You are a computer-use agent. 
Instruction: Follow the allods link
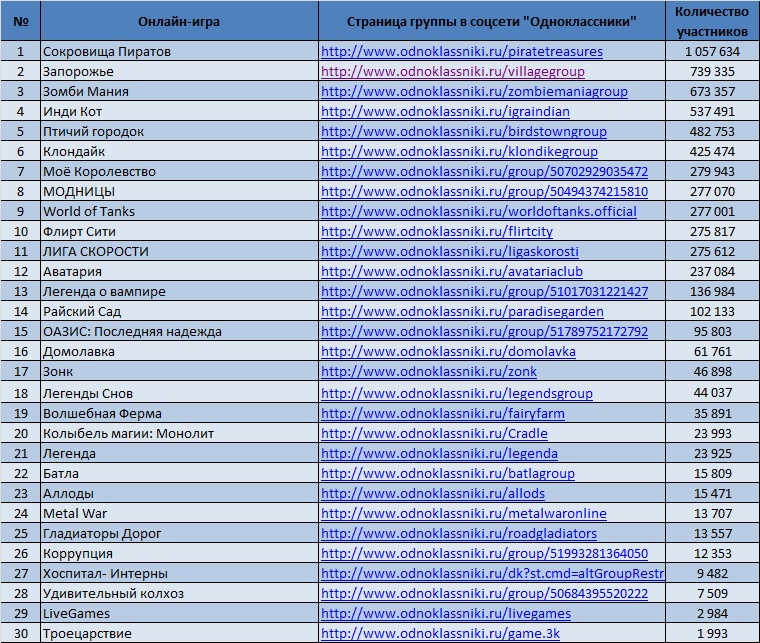[x=433, y=493]
